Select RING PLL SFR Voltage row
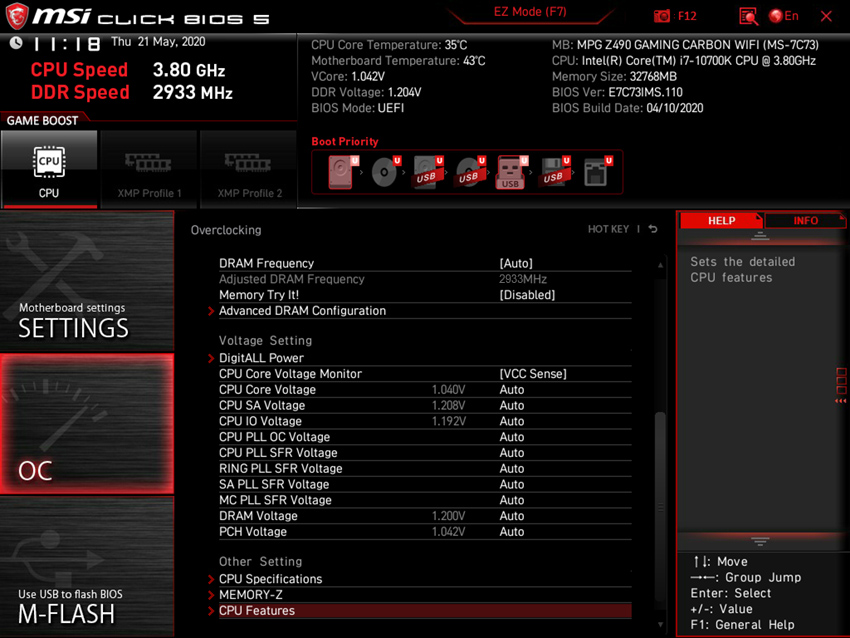Image resolution: width=850 pixels, height=638 pixels. [x=425, y=468]
